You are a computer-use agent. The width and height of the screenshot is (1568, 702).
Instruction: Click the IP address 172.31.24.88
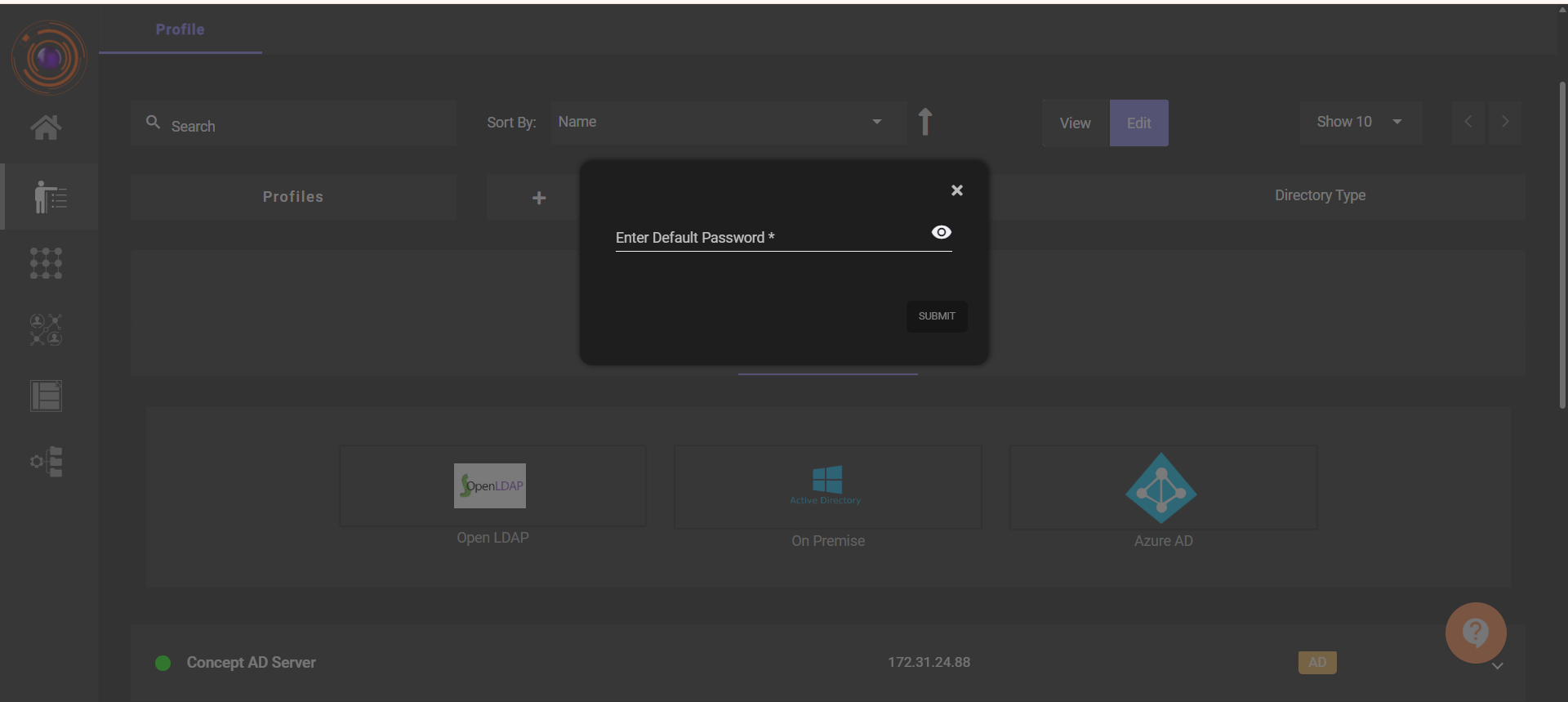click(x=929, y=663)
